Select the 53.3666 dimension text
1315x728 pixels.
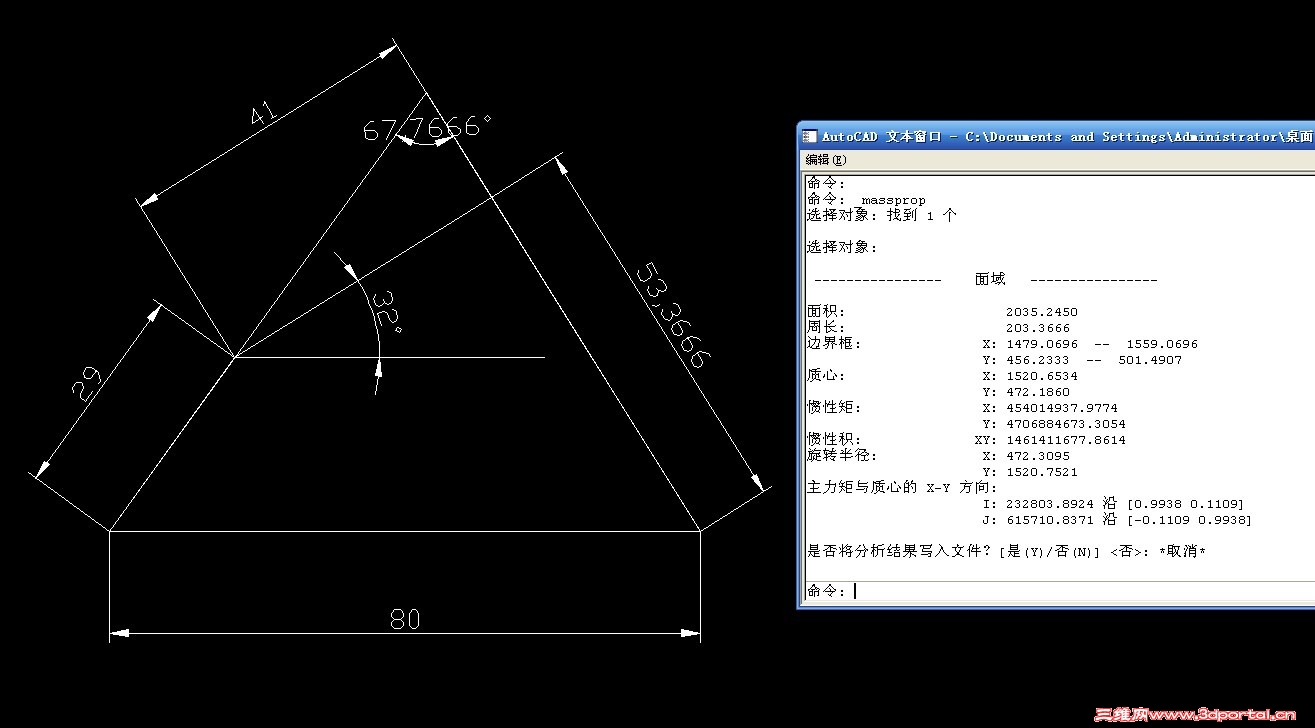[x=673, y=315]
